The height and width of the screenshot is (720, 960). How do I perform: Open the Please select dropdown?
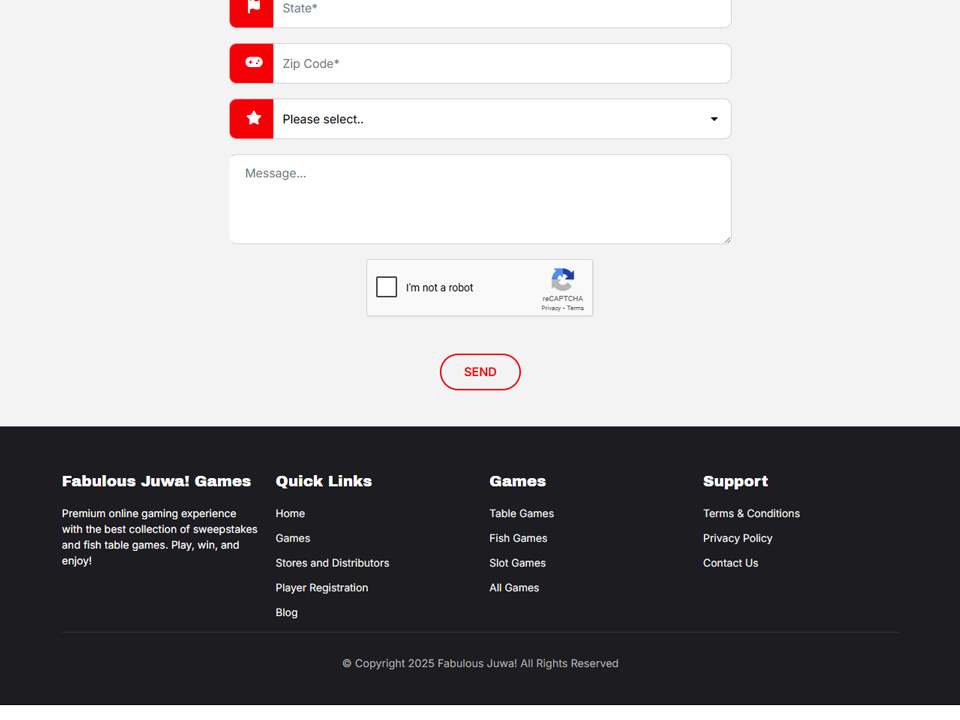[490, 119]
